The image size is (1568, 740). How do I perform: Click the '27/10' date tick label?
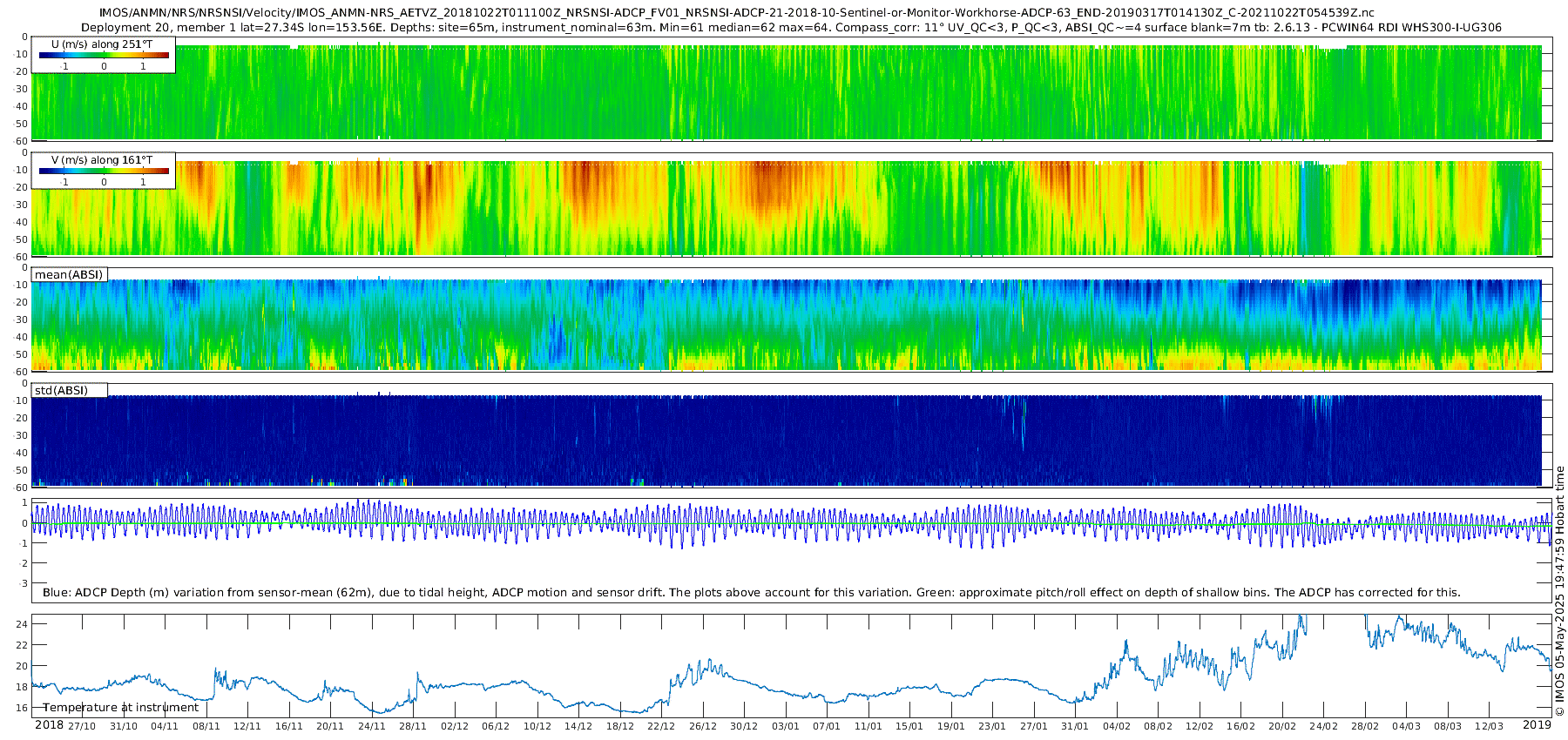point(82,726)
